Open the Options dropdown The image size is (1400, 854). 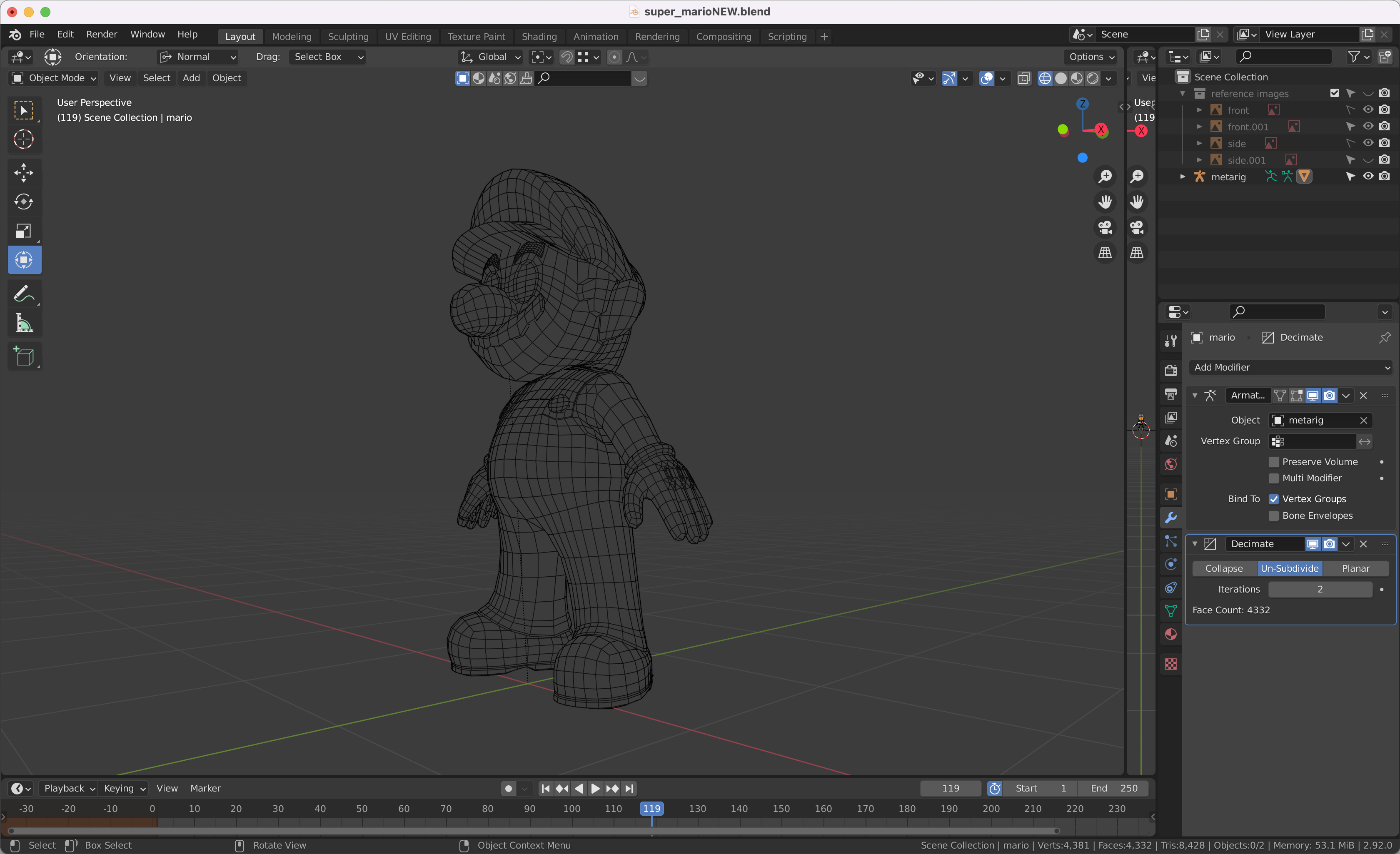[1091, 57]
